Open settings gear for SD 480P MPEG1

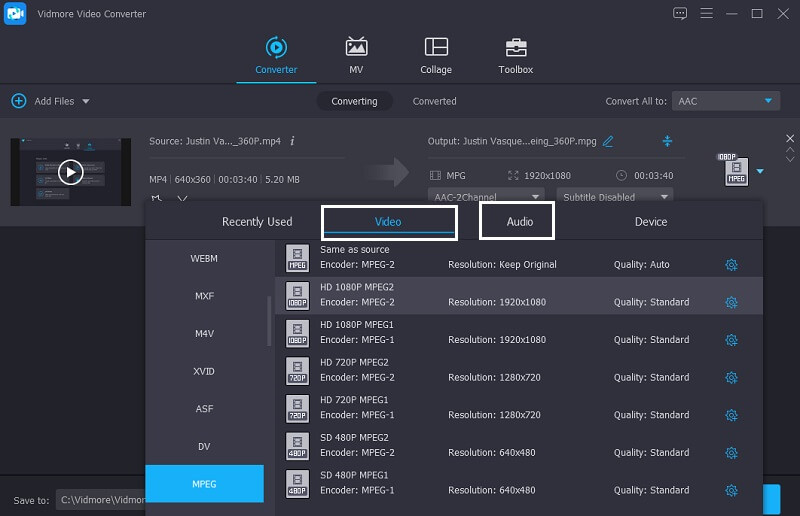click(731, 490)
